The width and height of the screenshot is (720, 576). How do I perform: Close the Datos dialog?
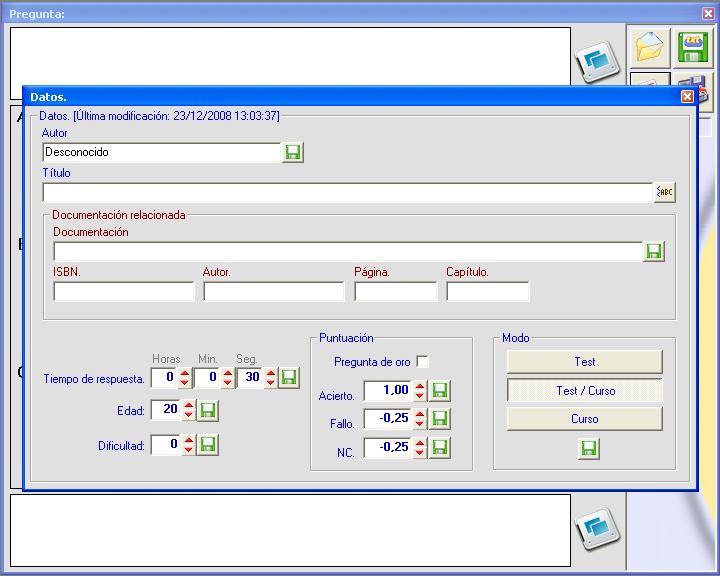click(687, 96)
